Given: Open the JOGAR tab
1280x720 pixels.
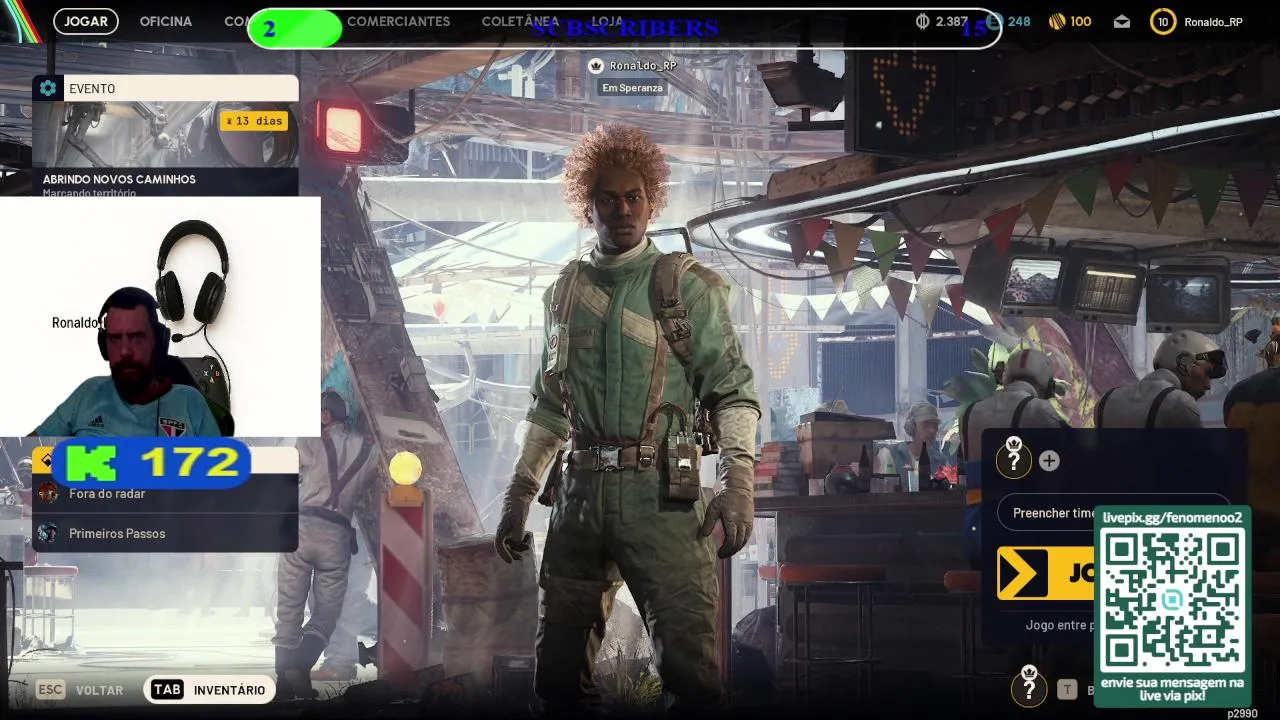Looking at the screenshot, I should click(x=86, y=21).
